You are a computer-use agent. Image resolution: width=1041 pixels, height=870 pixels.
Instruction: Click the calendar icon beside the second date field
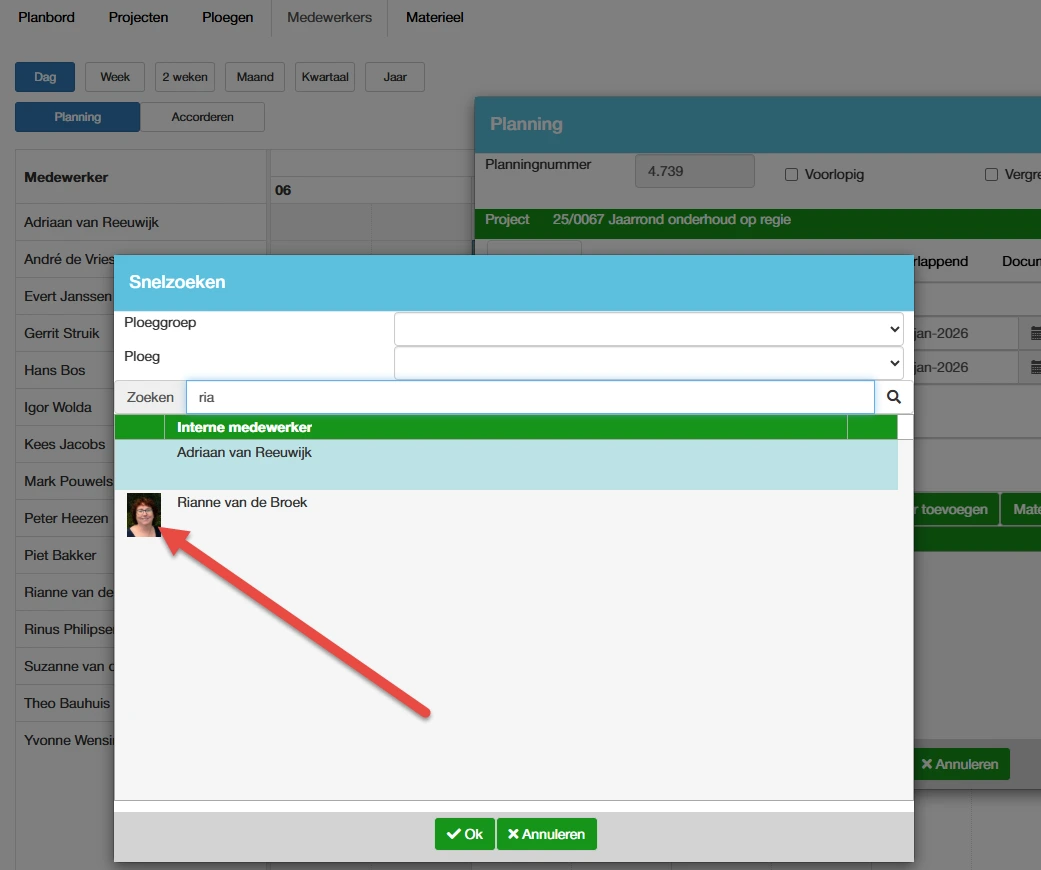tap(1034, 367)
